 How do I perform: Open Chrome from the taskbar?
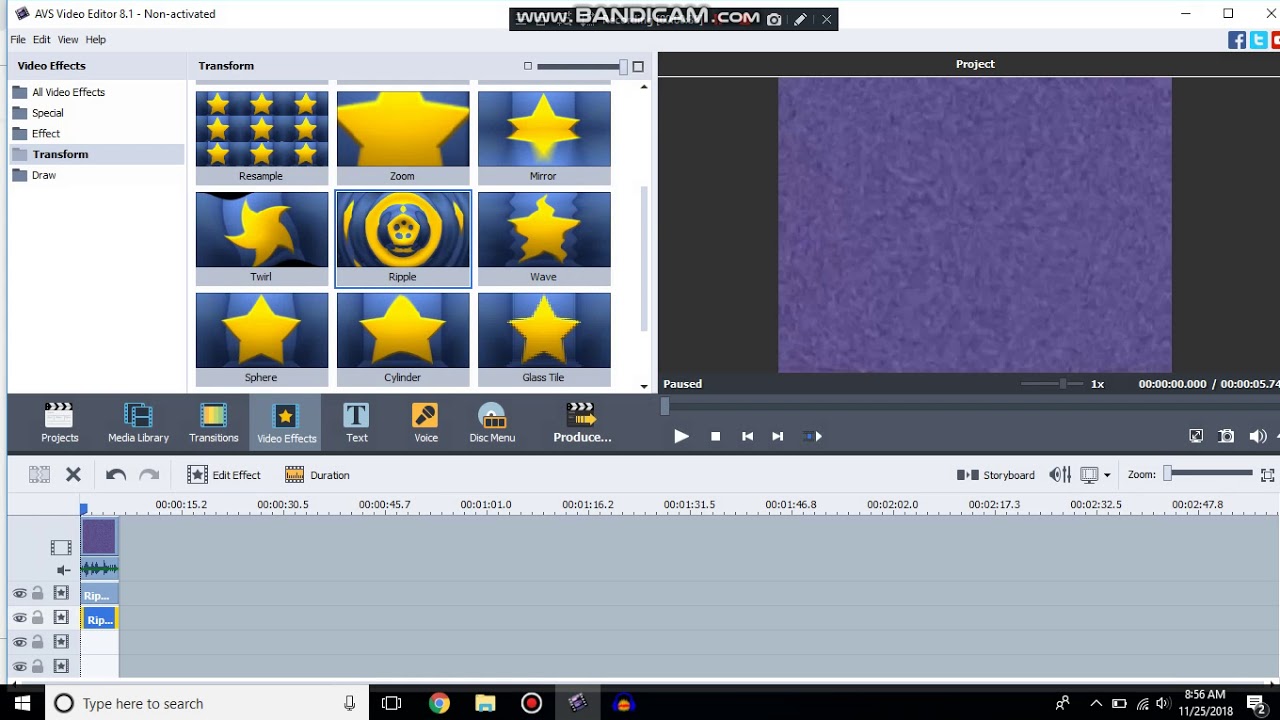click(439, 703)
